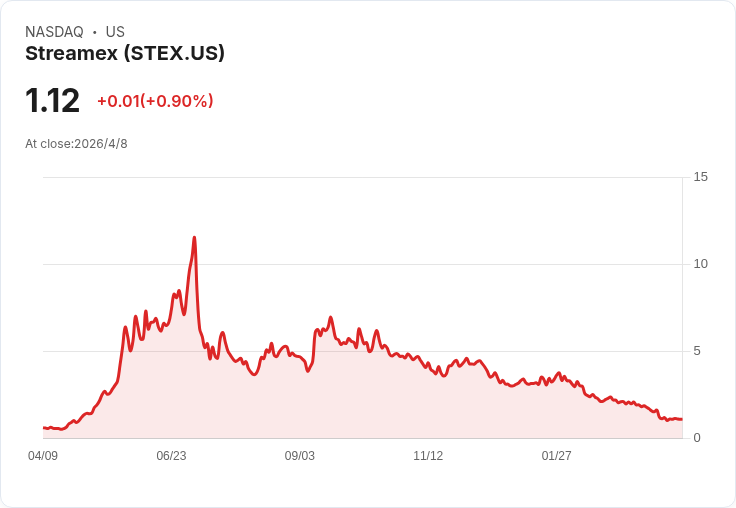Select the 01/27 x-axis date label

pos(556,455)
